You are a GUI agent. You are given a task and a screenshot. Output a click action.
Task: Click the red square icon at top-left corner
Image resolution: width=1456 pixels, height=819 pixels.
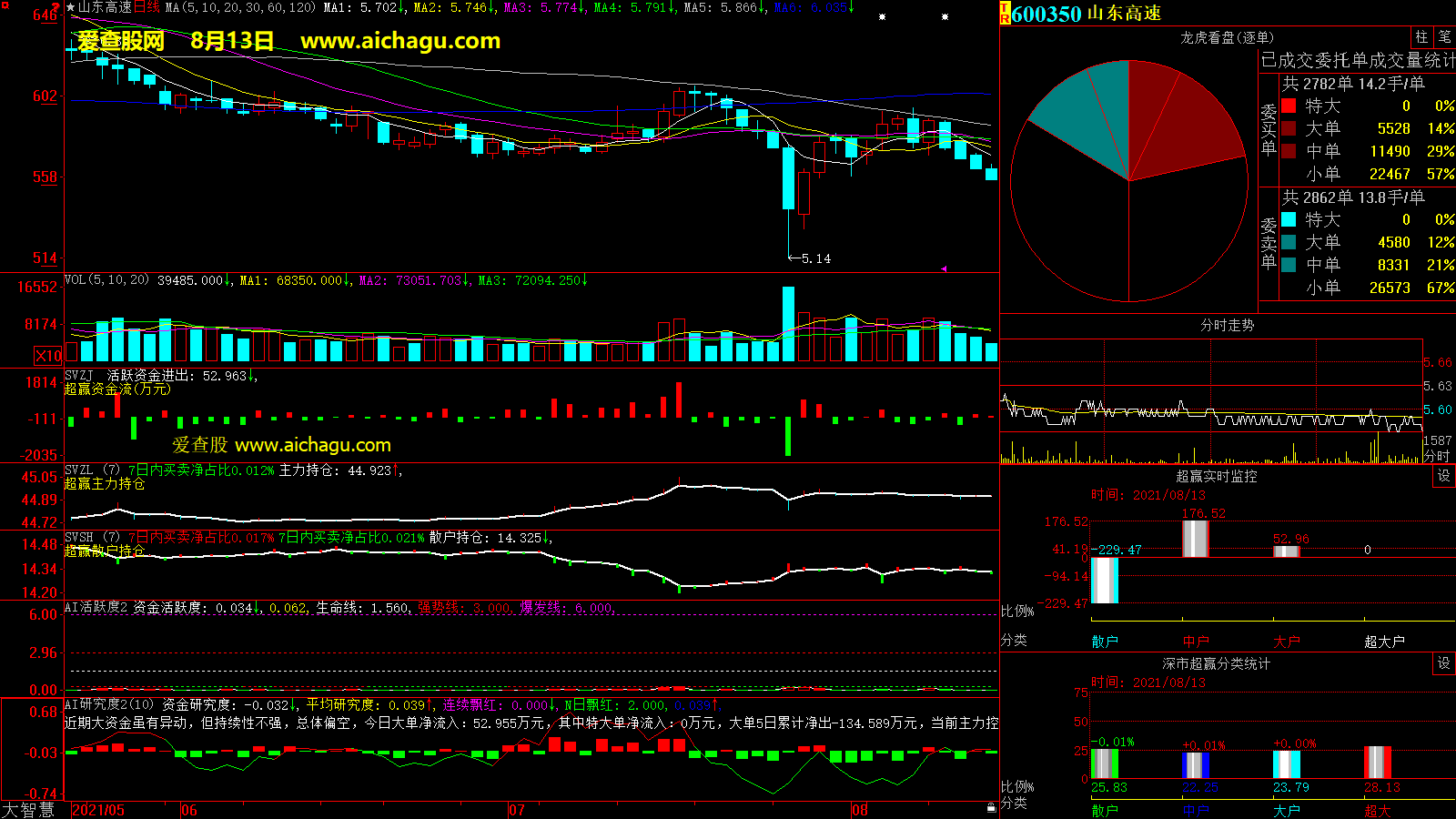[5, 7]
